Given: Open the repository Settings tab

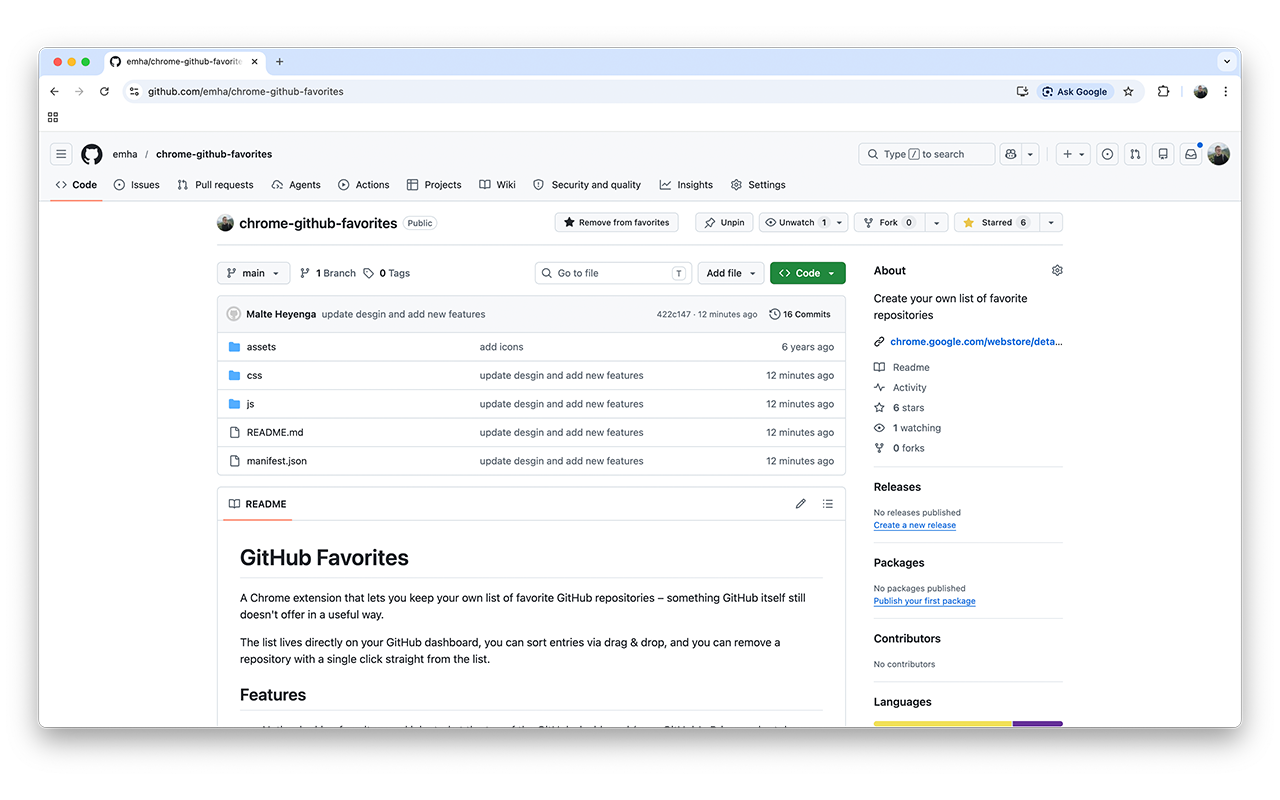Looking at the screenshot, I should (758, 185).
